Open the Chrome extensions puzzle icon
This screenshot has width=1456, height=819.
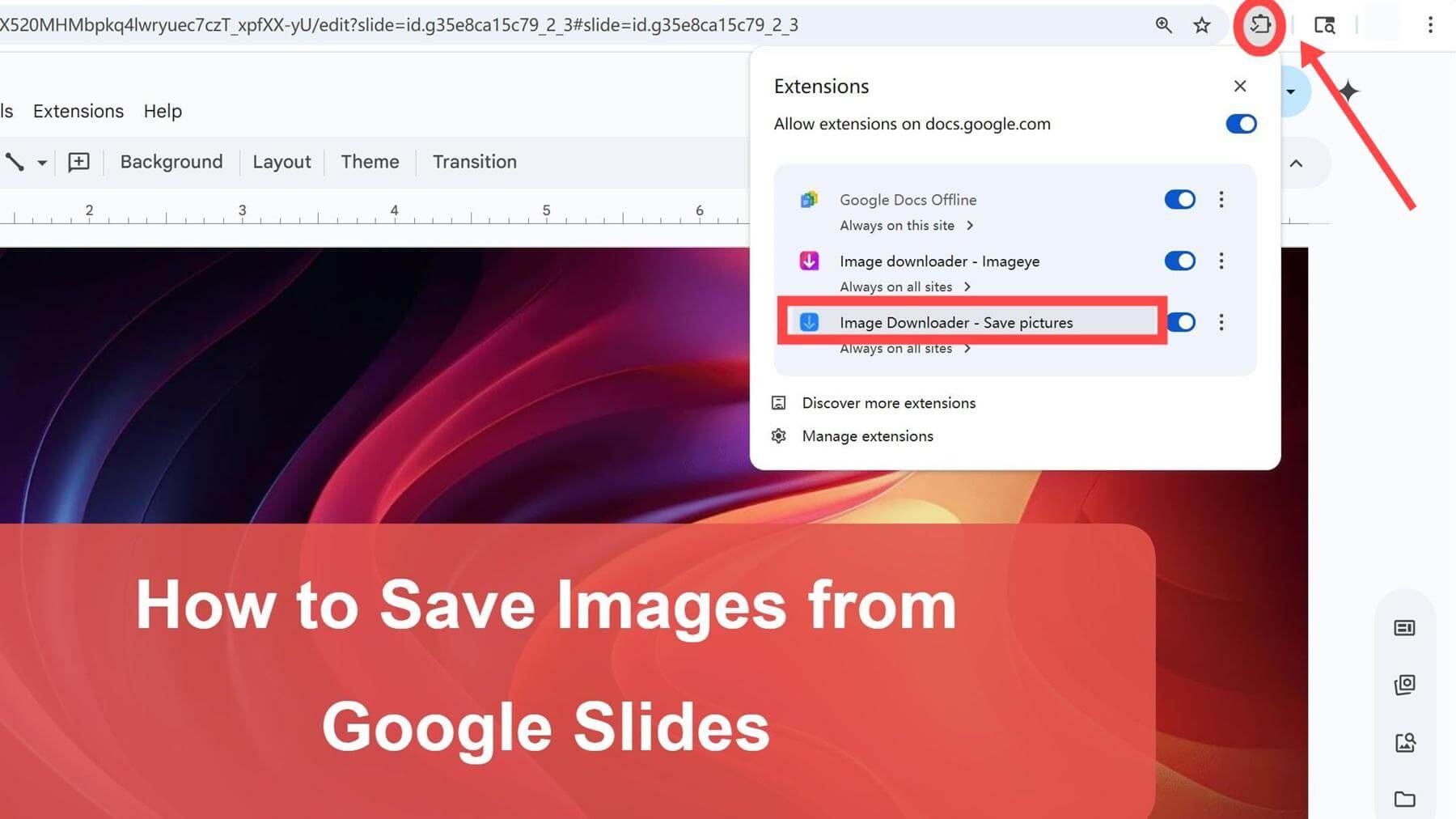1259,25
